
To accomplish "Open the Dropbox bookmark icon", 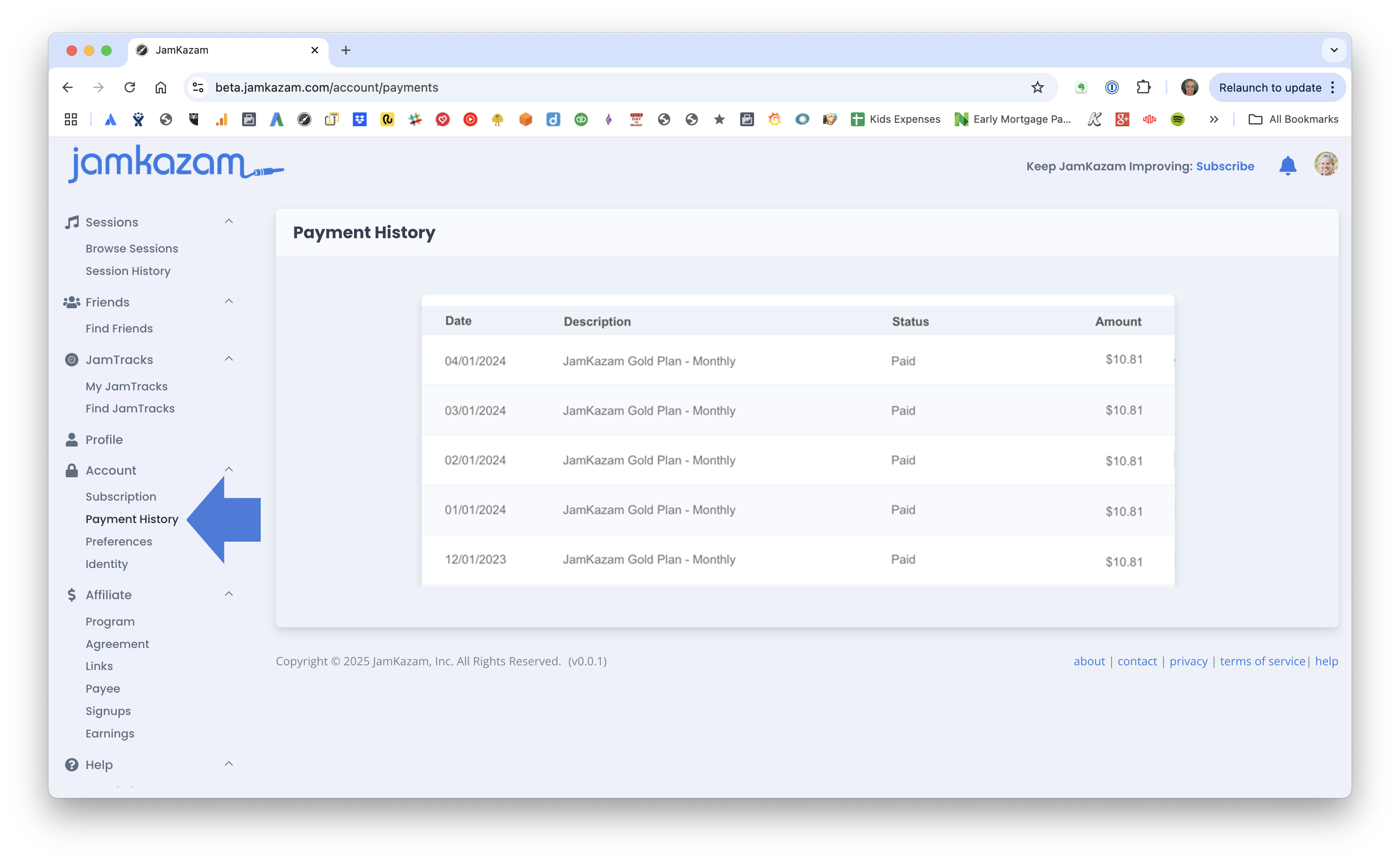I will tap(360, 119).
